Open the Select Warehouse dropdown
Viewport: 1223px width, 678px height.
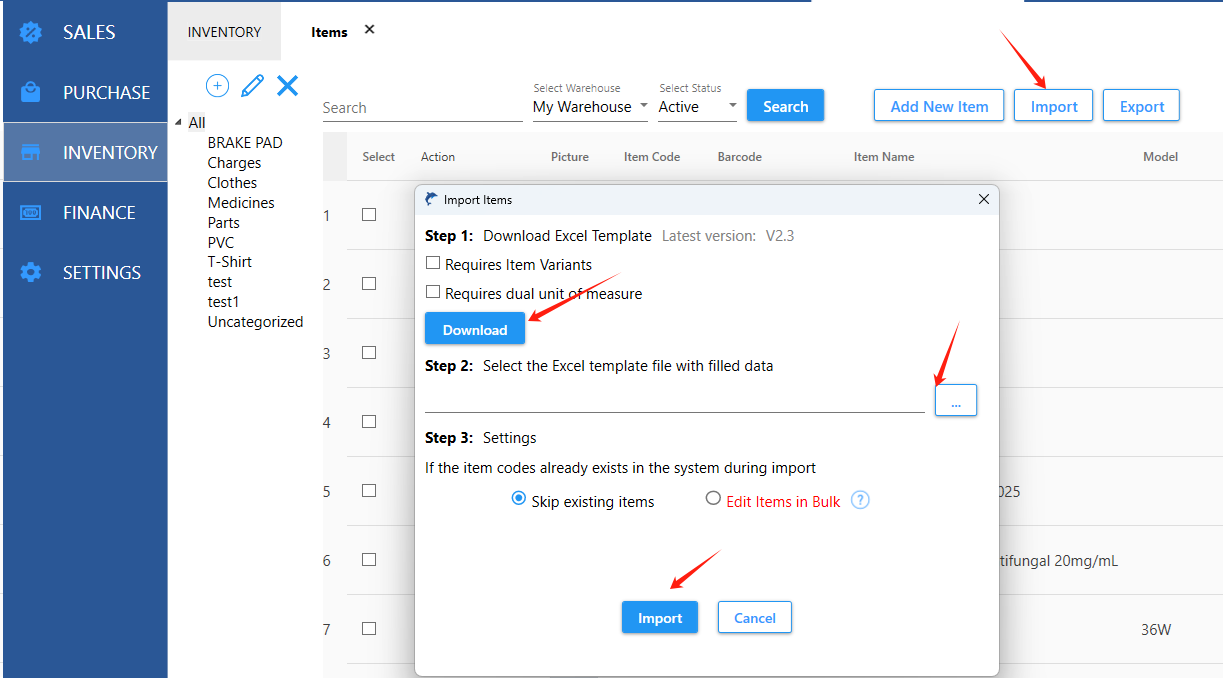click(x=590, y=106)
